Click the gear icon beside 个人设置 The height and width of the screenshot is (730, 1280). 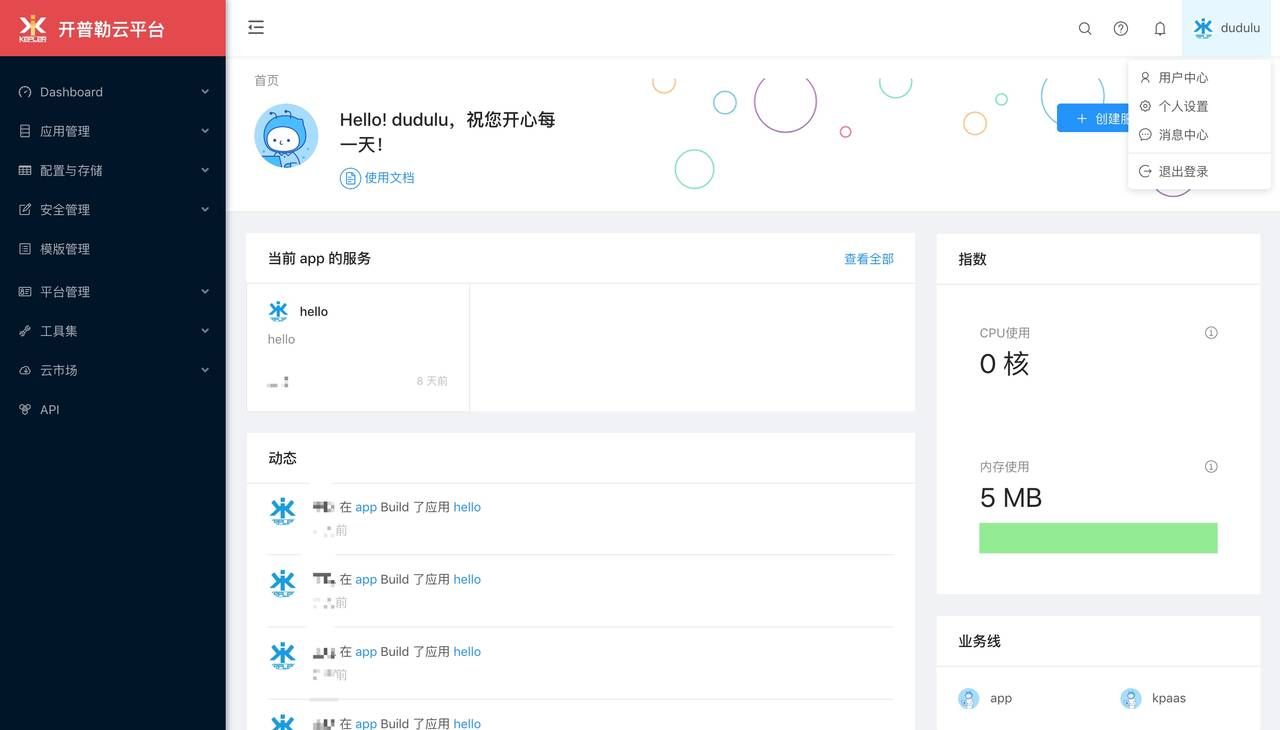coord(1146,106)
